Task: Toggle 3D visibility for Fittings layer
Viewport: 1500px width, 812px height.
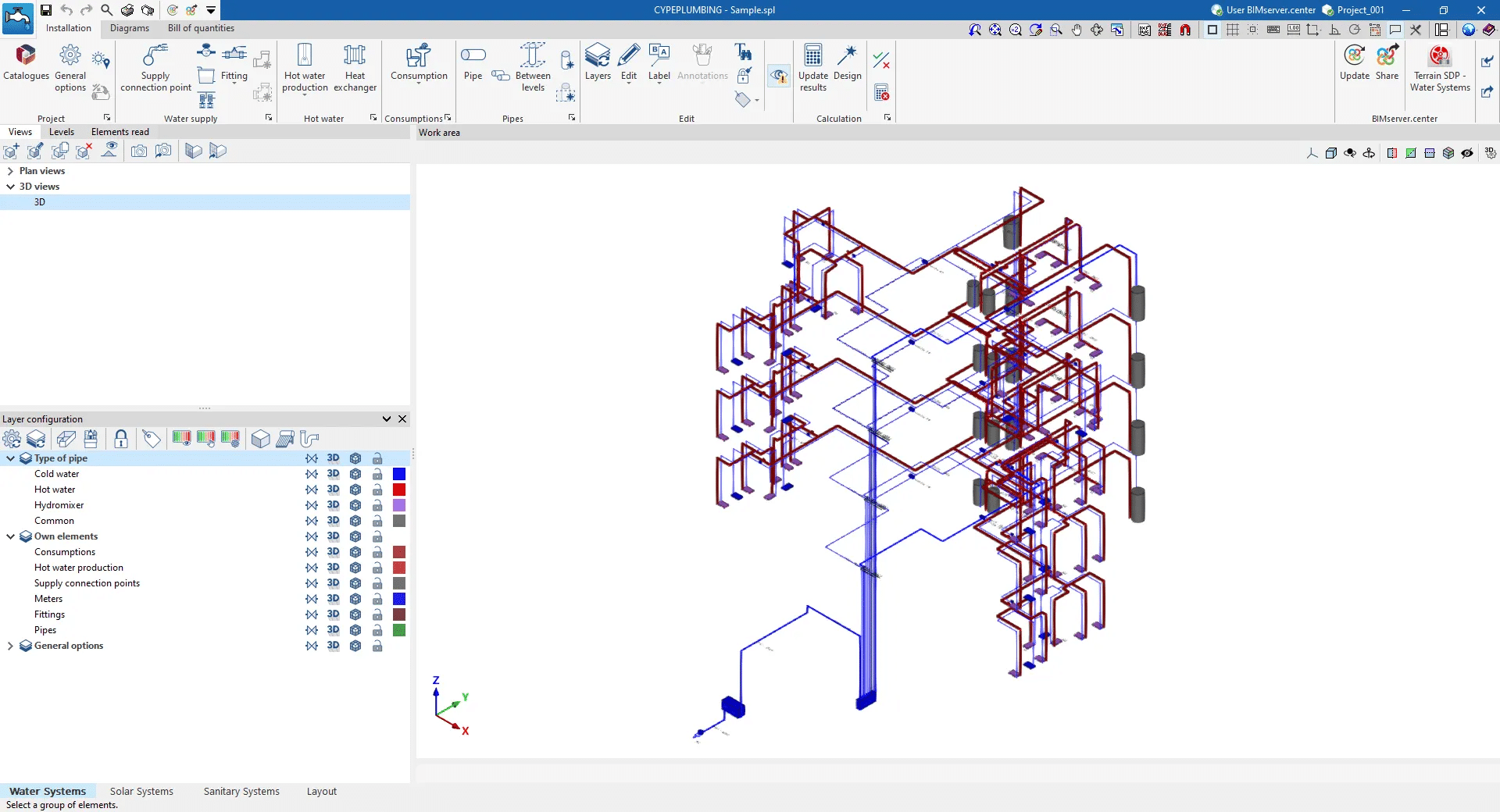Action: pyautogui.click(x=334, y=614)
